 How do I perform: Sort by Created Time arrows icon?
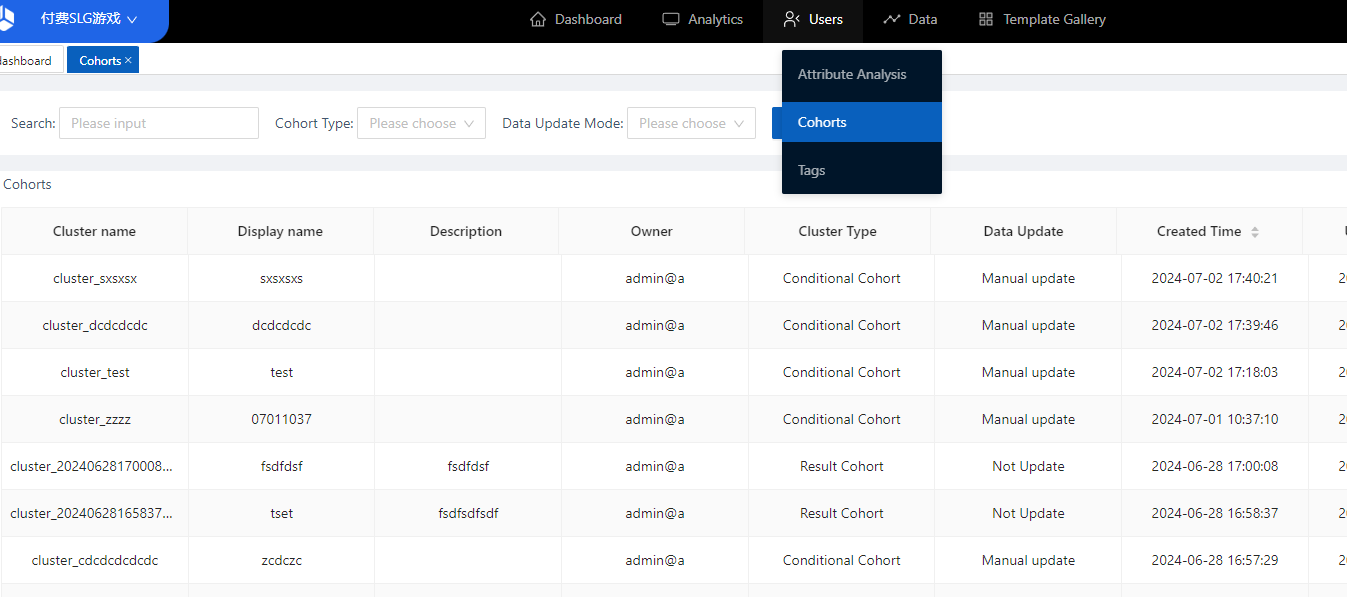pyautogui.click(x=1255, y=232)
